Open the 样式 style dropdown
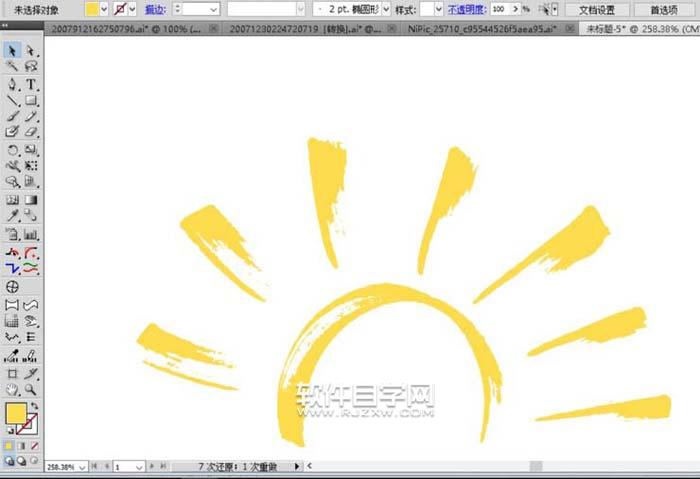The height and width of the screenshot is (479, 700). point(438,9)
